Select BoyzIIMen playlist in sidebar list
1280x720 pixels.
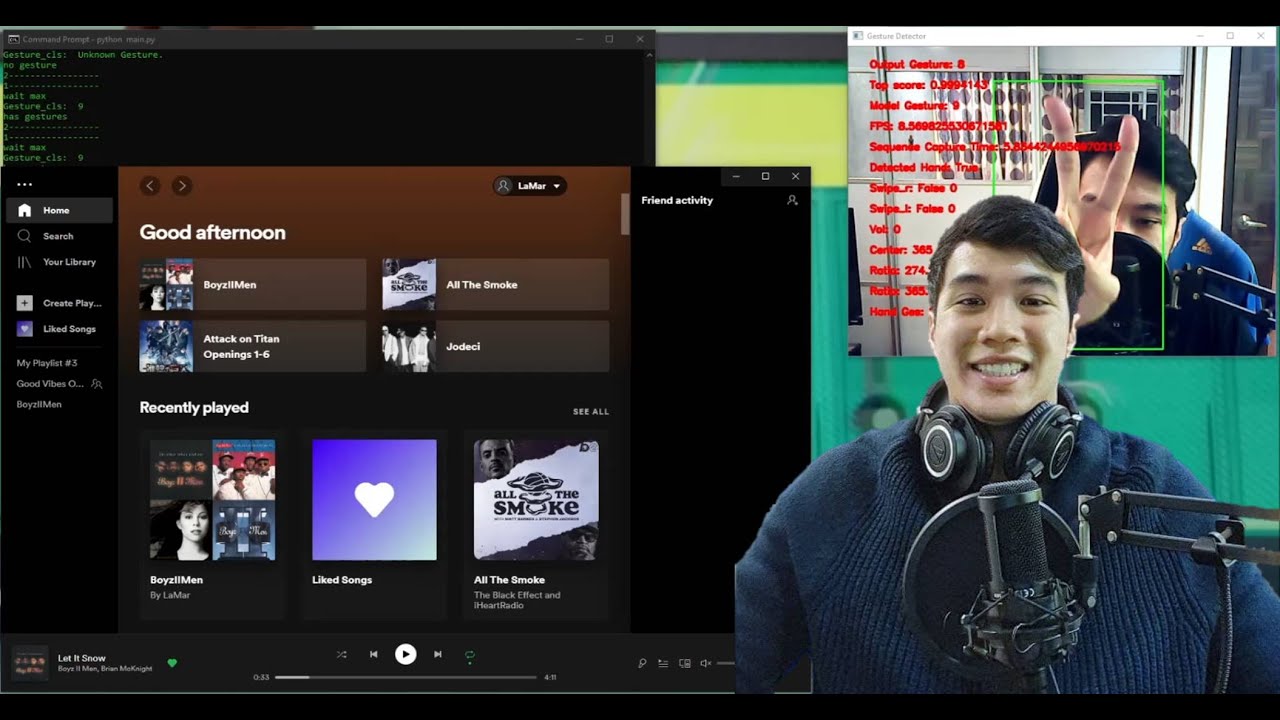(x=39, y=404)
